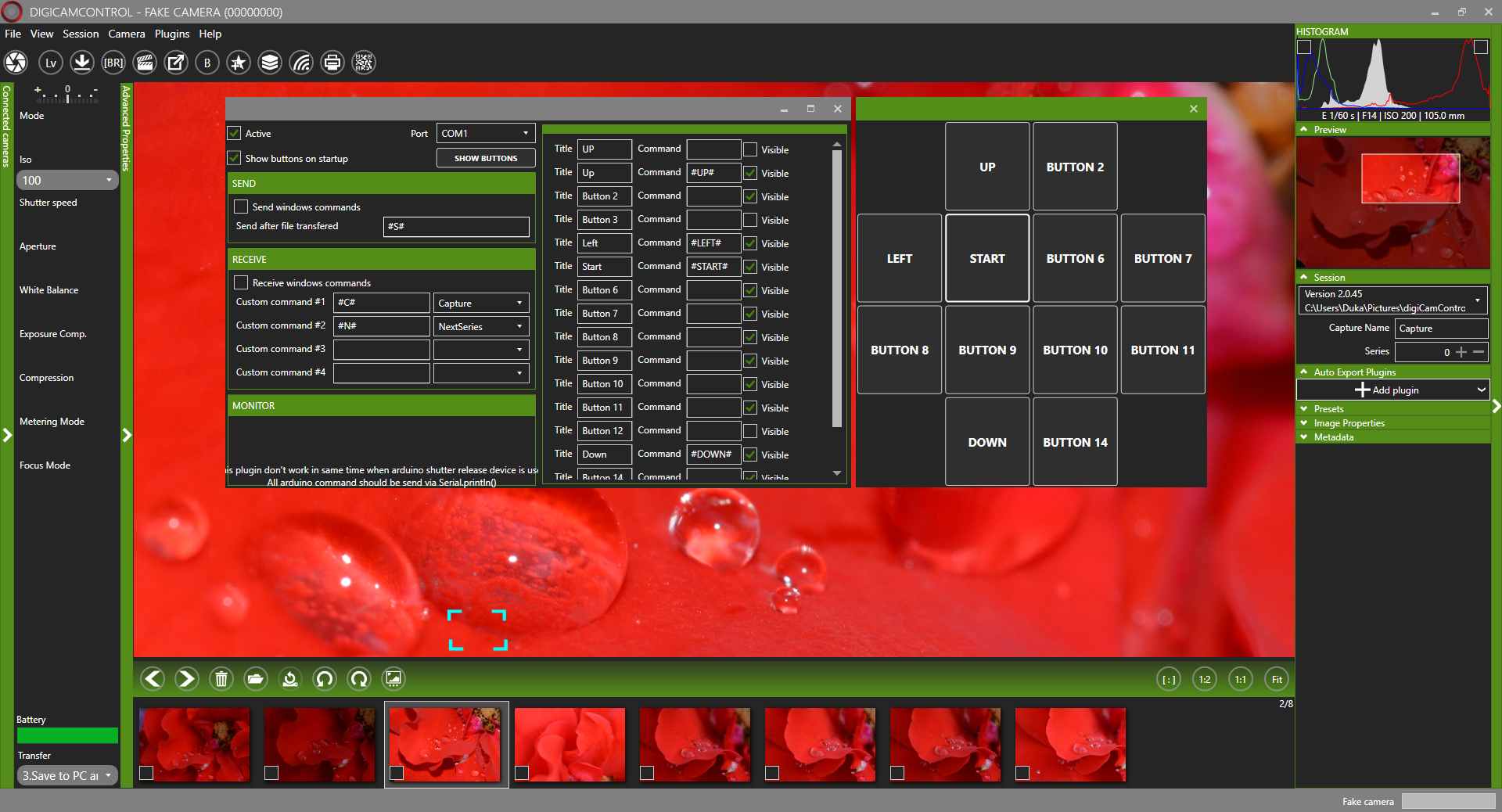The image size is (1502, 812).
Task: Delete the selected photo with the trash icon
Action: coord(221,679)
